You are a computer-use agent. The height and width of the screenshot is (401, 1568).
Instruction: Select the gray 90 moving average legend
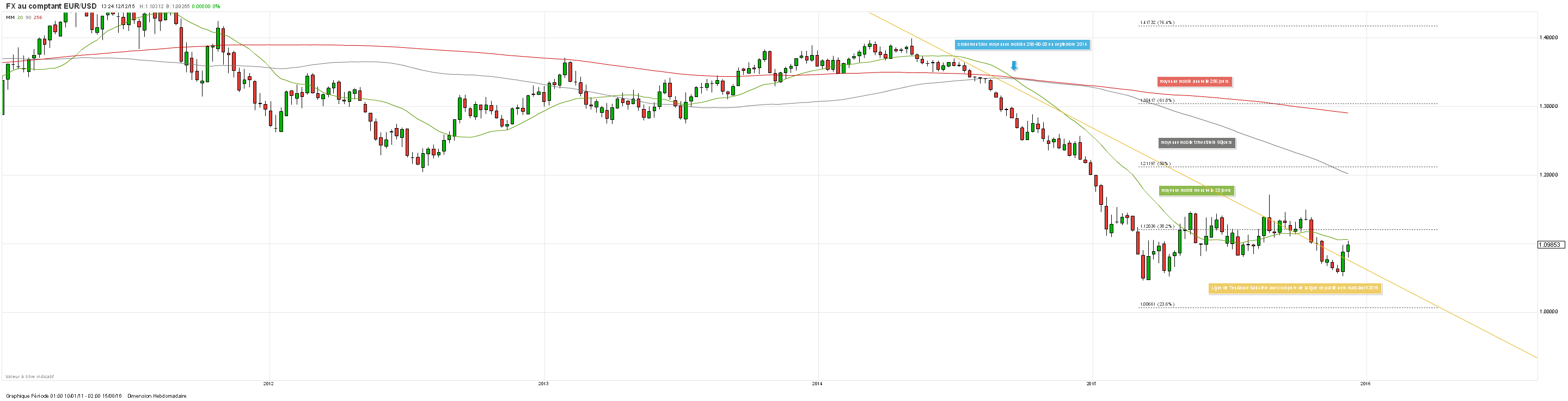coord(28,17)
